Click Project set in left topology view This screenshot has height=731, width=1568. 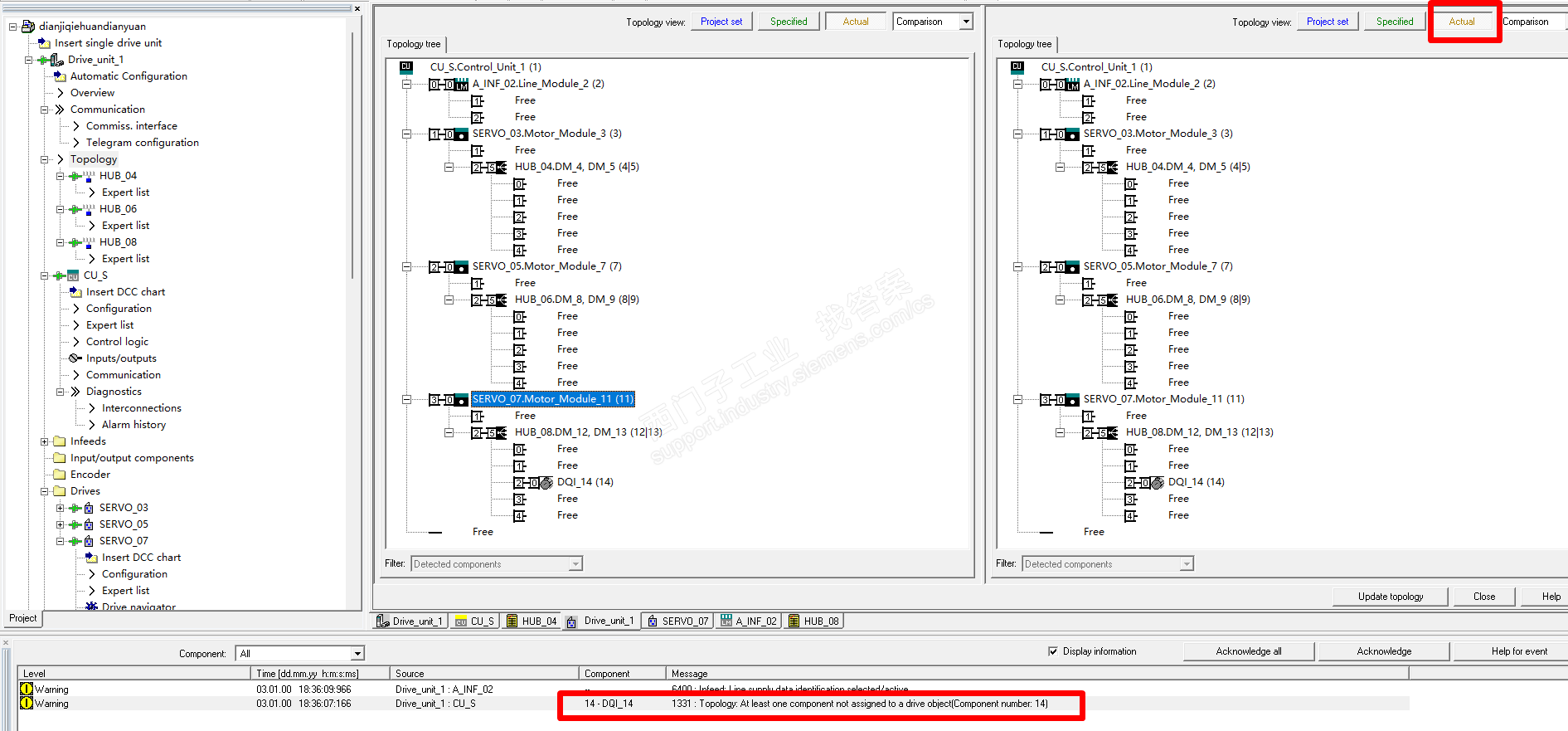click(x=721, y=22)
